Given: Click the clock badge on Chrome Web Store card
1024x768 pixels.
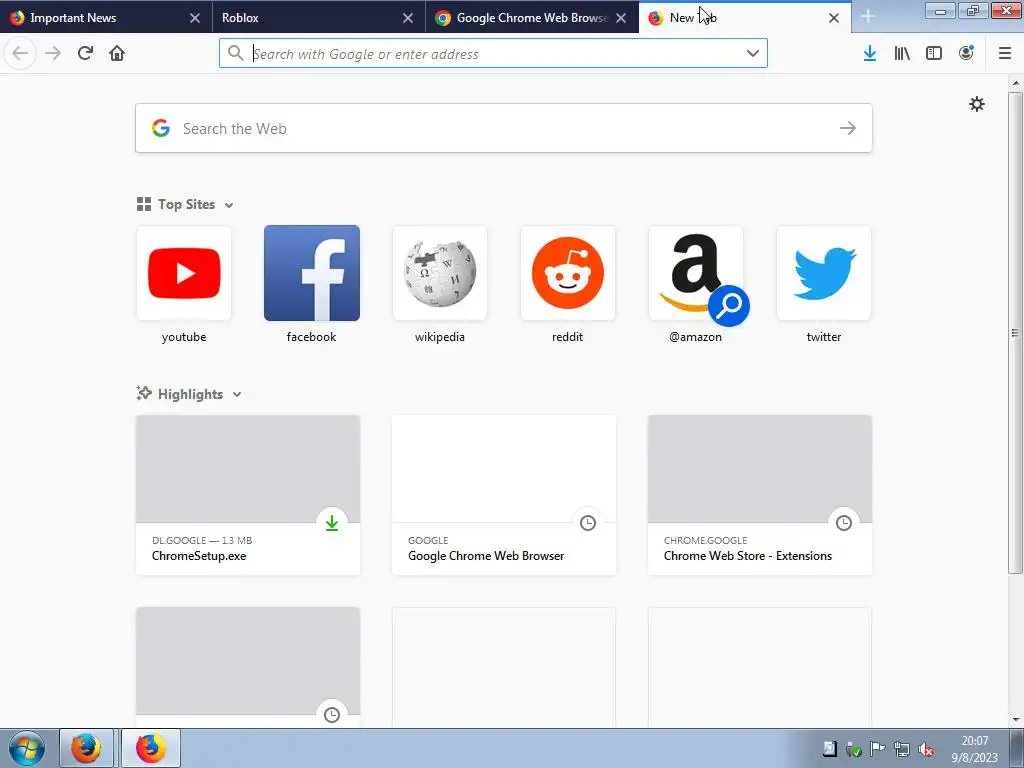Looking at the screenshot, I should pos(844,522).
